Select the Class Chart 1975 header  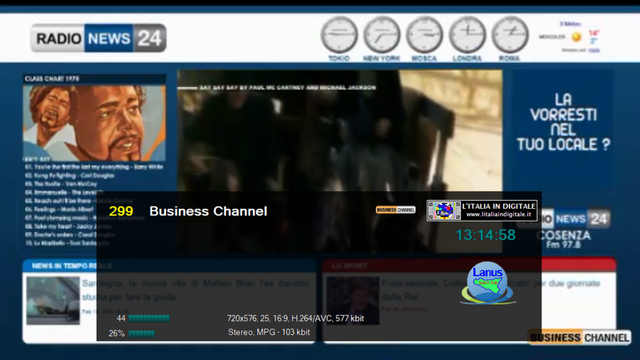tap(94, 78)
